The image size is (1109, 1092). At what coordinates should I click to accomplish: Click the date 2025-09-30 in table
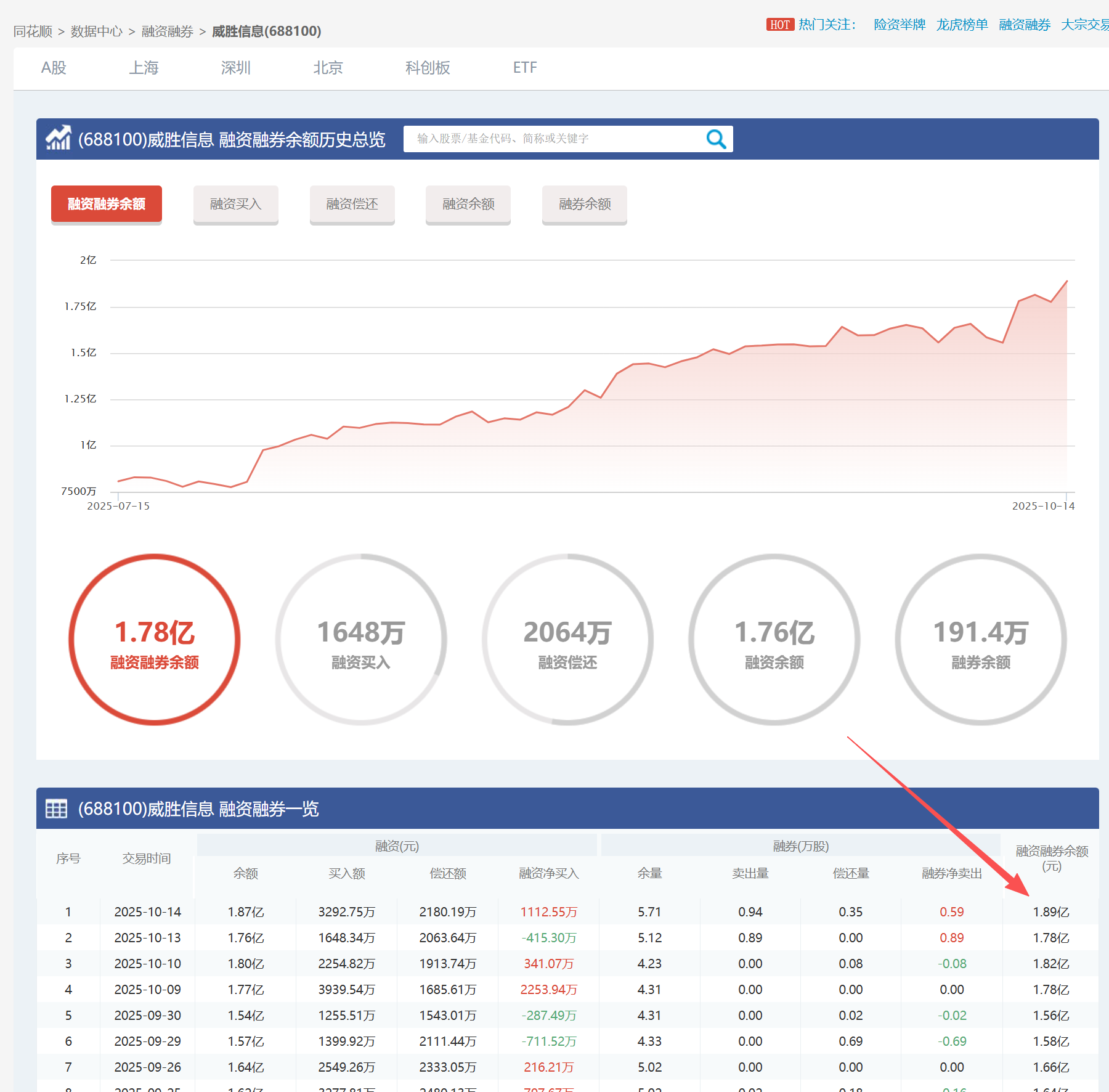point(148,1016)
